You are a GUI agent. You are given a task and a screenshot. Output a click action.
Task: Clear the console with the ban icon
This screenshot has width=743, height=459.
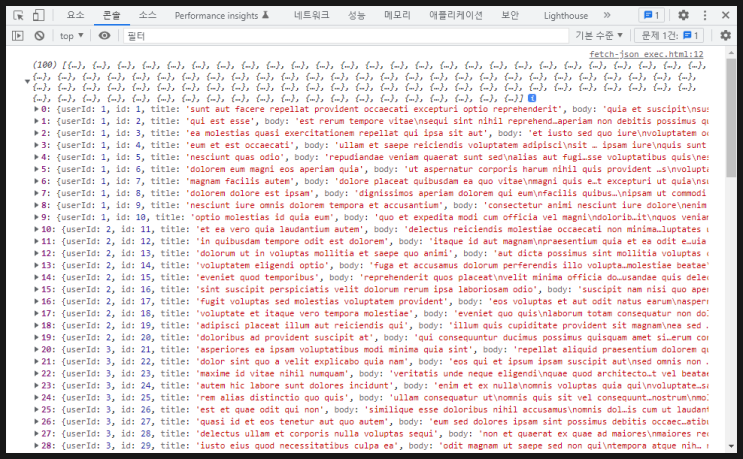click(40, 36)
